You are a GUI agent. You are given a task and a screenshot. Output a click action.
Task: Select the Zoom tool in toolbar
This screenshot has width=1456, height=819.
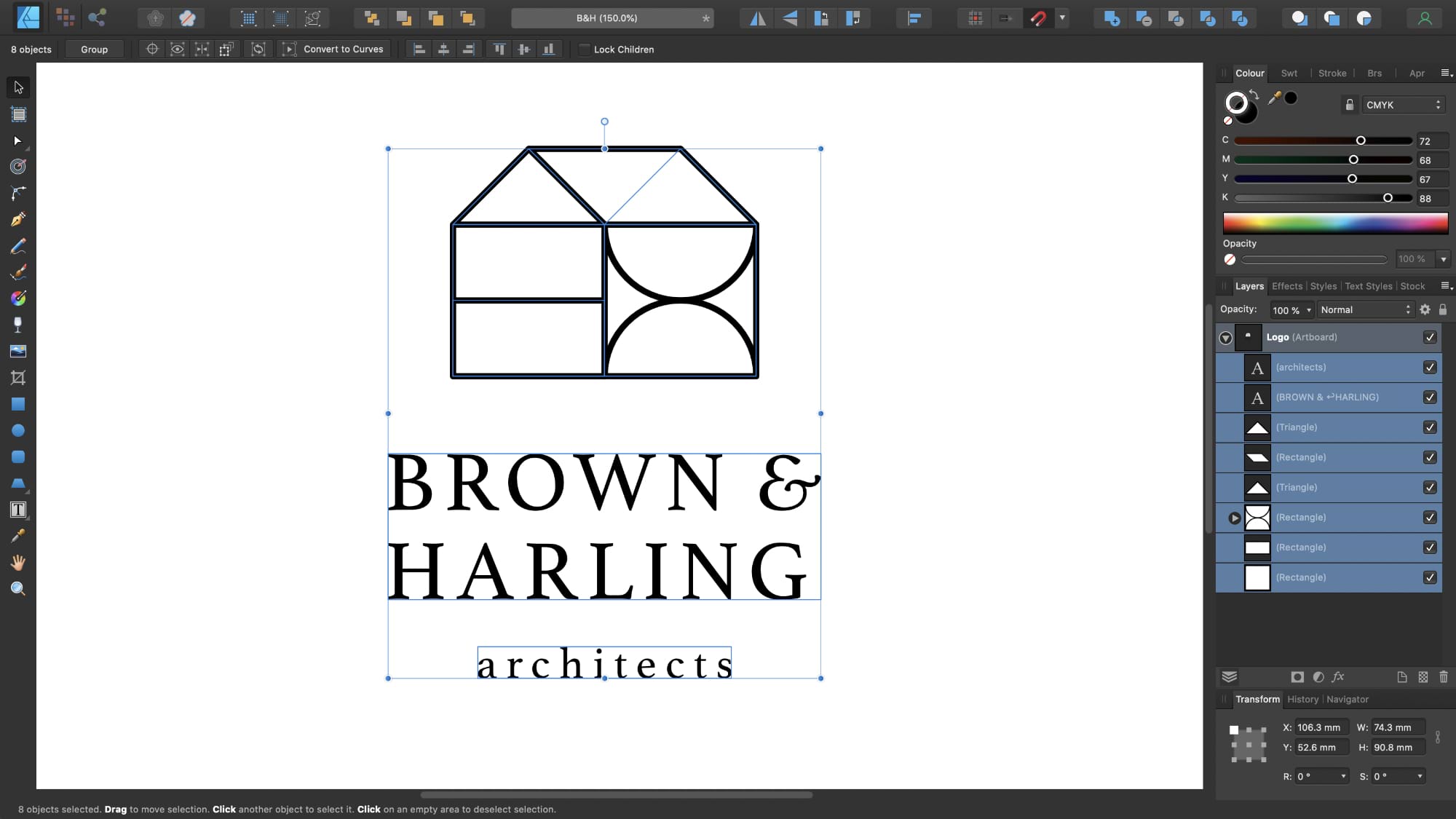click(x=18, y=589)
